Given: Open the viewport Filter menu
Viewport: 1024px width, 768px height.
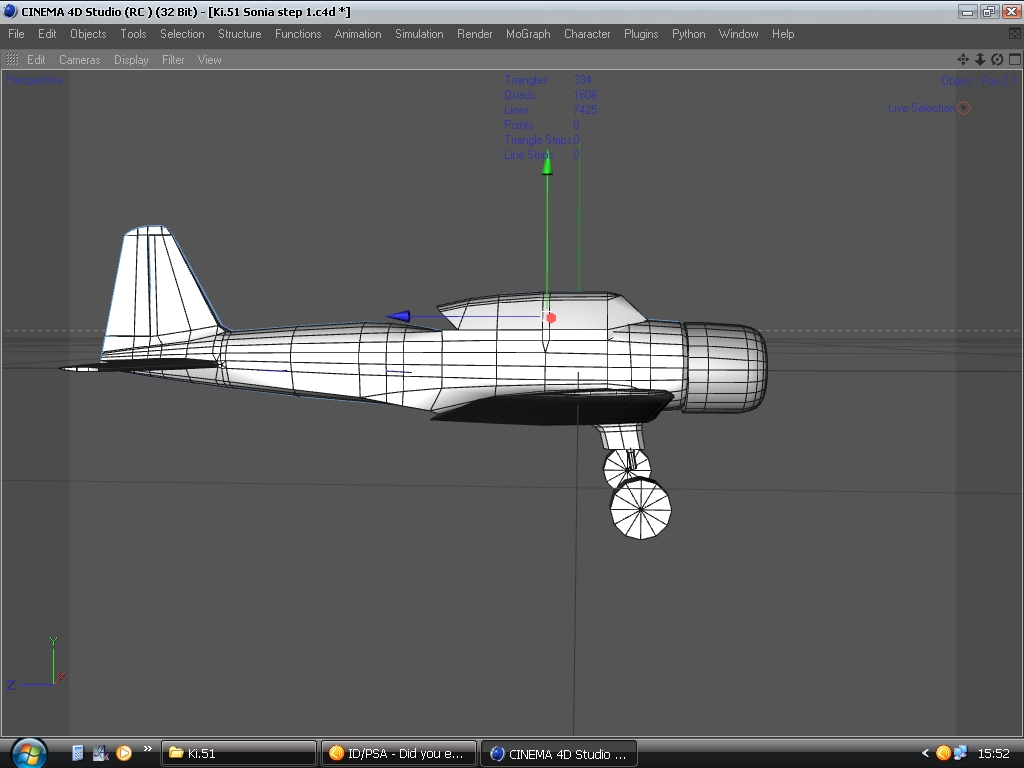Looking at the screenshot, I should 173,60.
